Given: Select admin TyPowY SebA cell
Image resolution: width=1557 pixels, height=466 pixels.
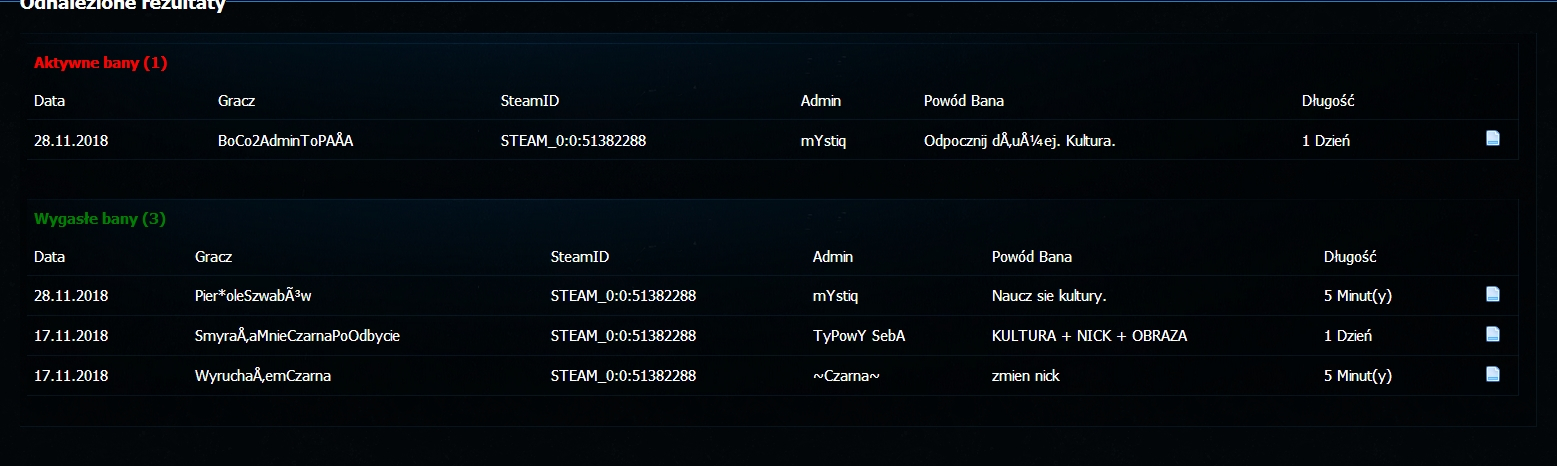Looking at the screenshot, I should pos(858,336).
